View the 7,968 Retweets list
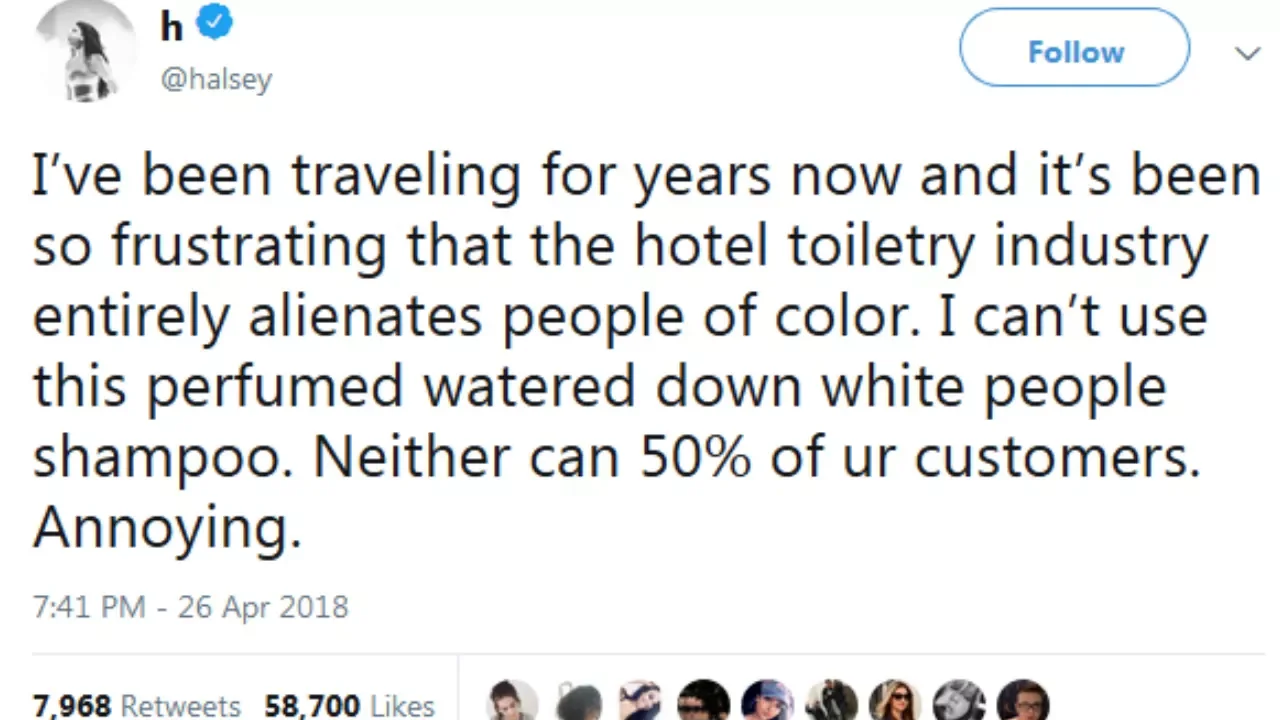Screen dimensions: 1280x720 pos(136,706)
